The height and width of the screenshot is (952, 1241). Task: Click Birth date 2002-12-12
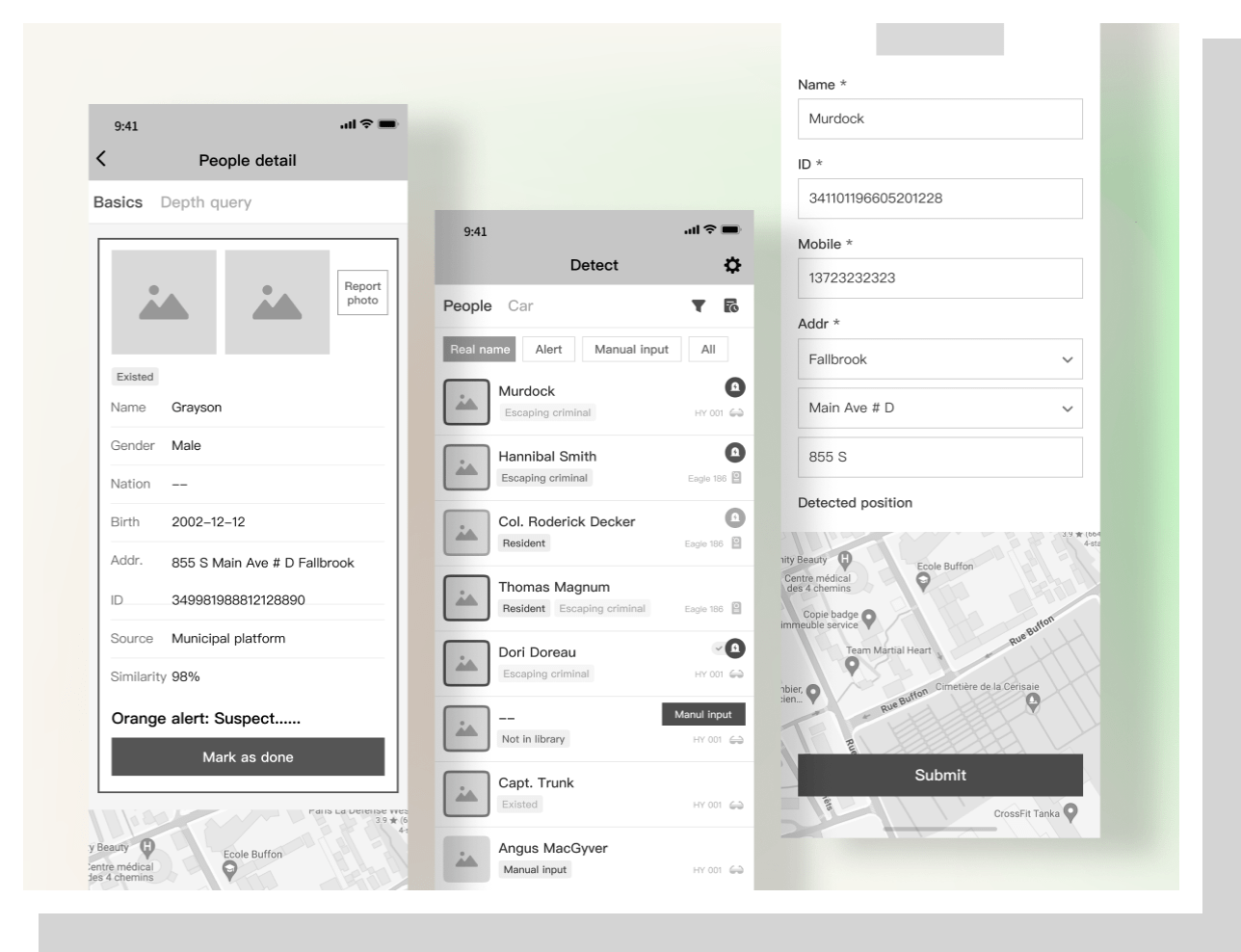coord(208,522)
